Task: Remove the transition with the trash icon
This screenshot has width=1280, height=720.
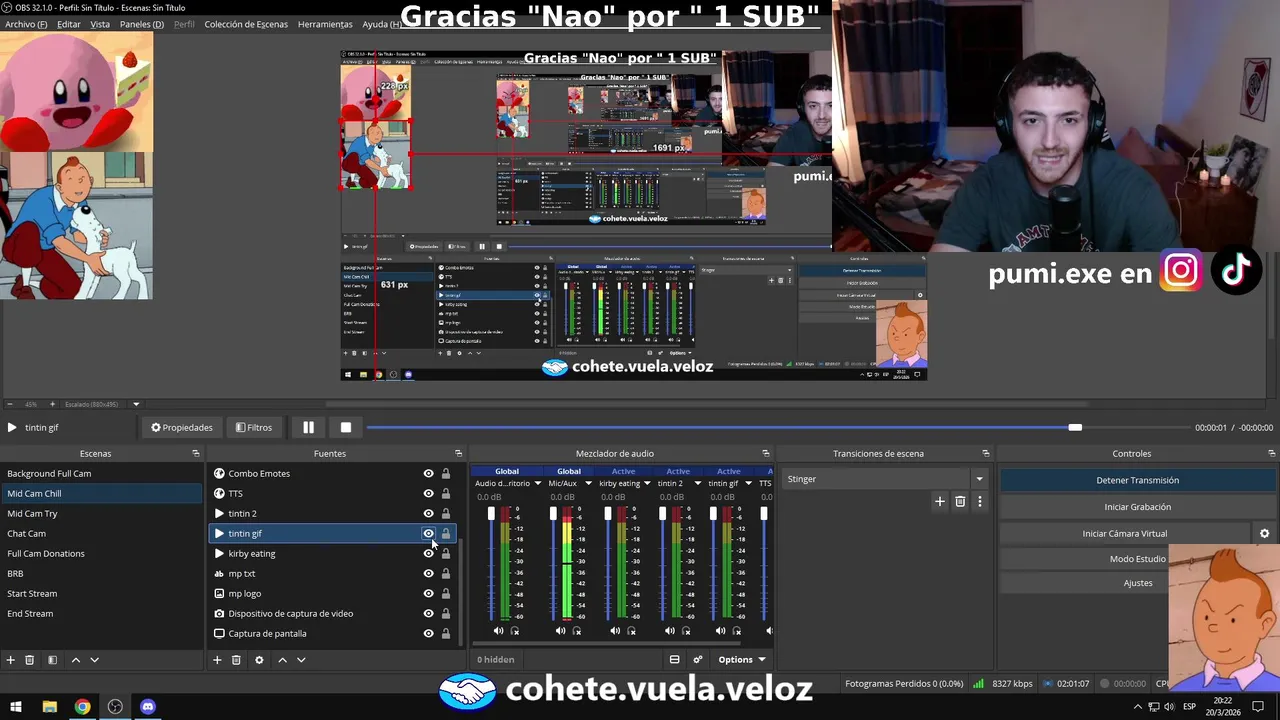Action: [x=960, y=502]
